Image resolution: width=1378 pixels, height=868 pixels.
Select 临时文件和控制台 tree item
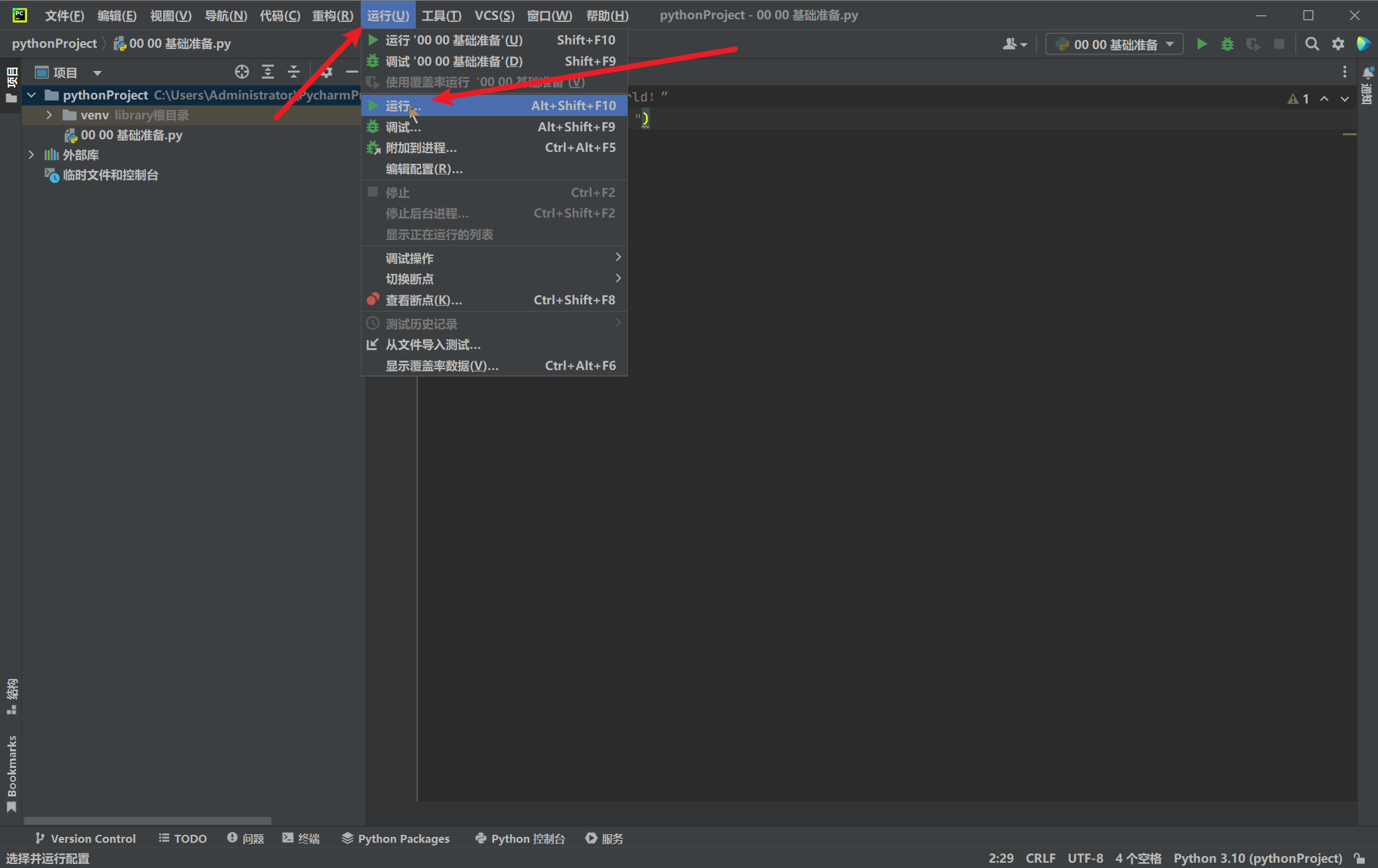click(110, 175)
